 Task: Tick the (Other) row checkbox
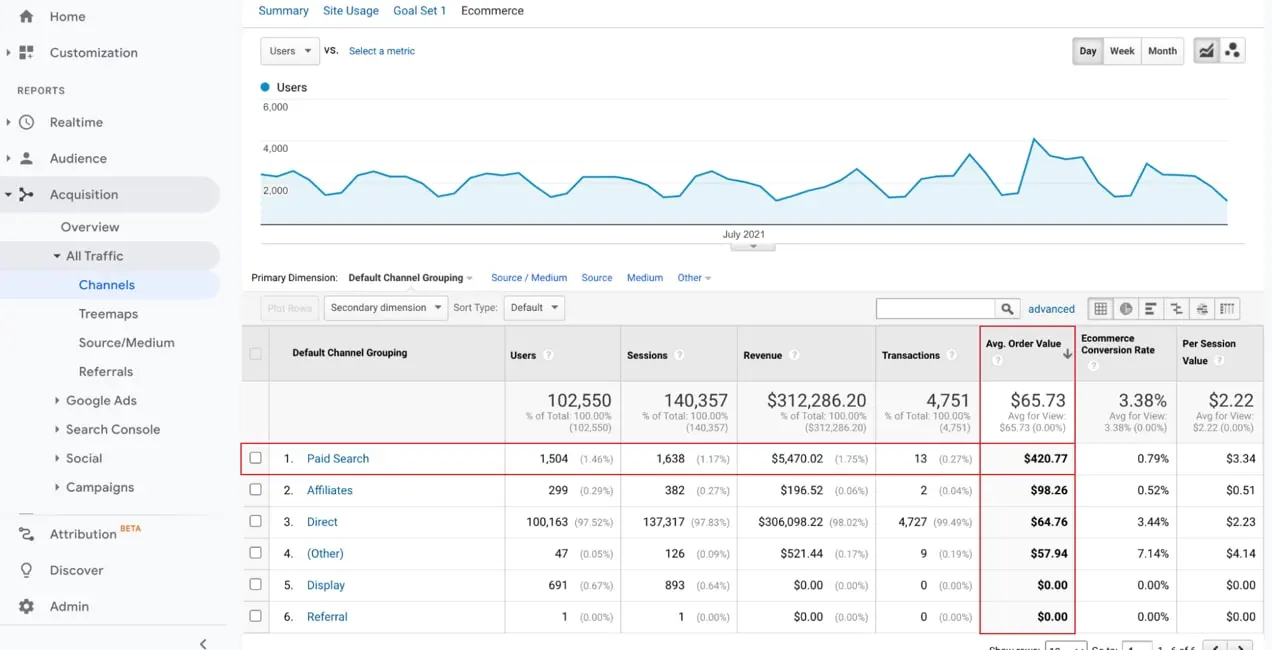[x=256, y=553]
